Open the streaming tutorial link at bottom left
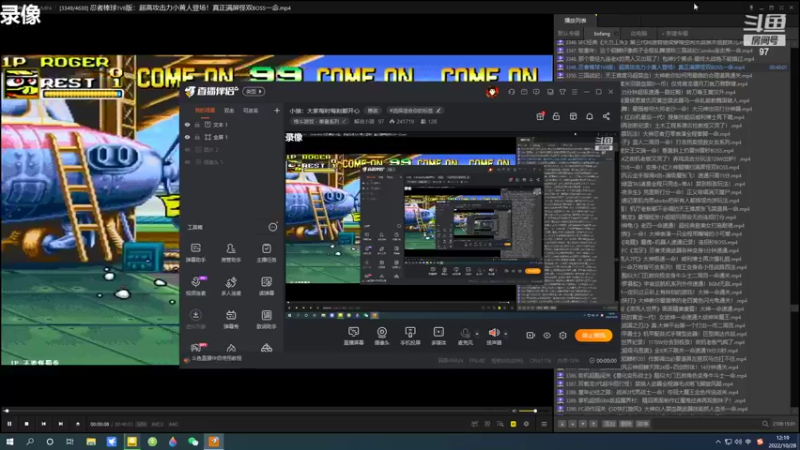 click(217, 359)
